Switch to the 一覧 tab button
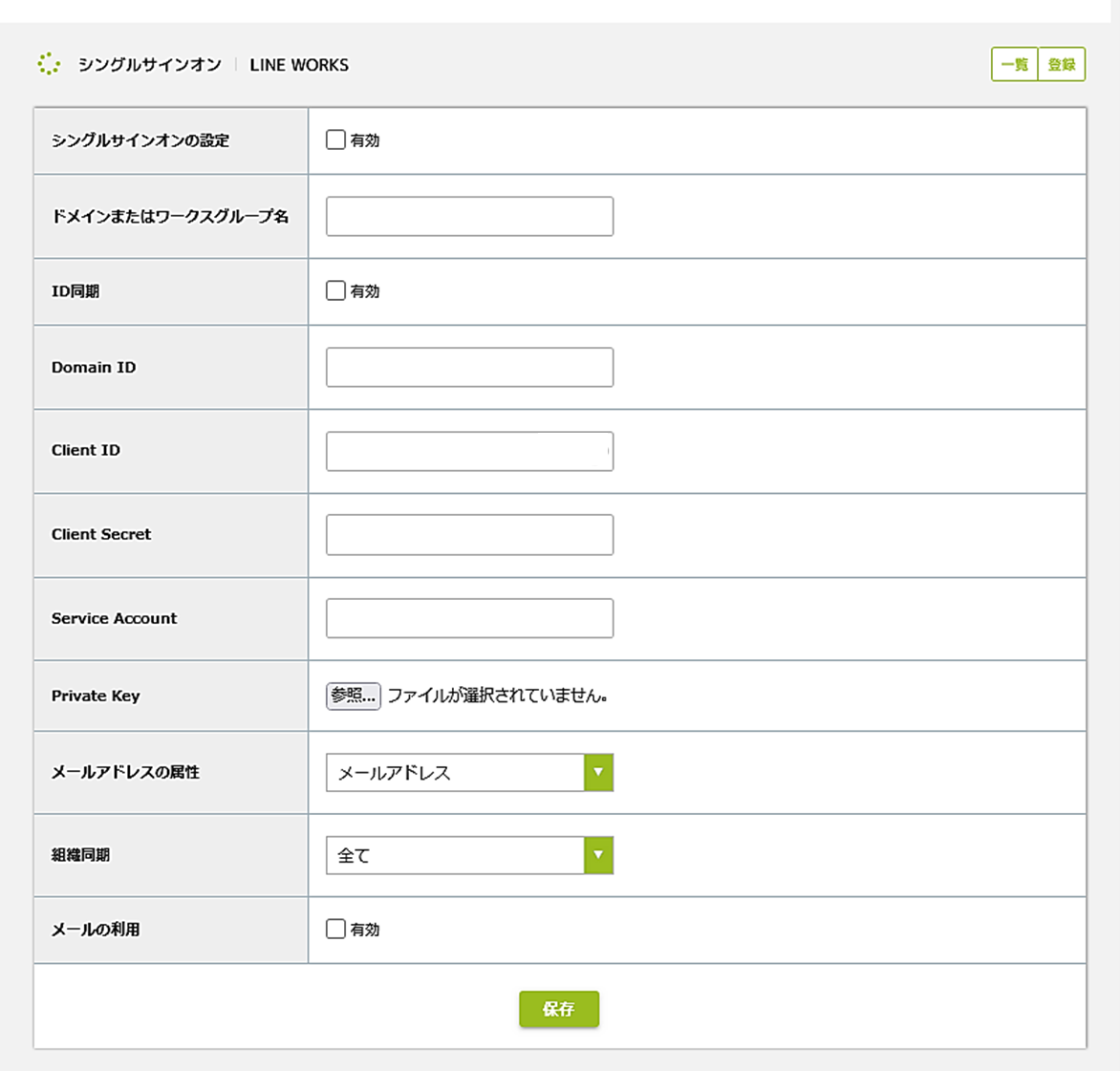 [1014, 64]
